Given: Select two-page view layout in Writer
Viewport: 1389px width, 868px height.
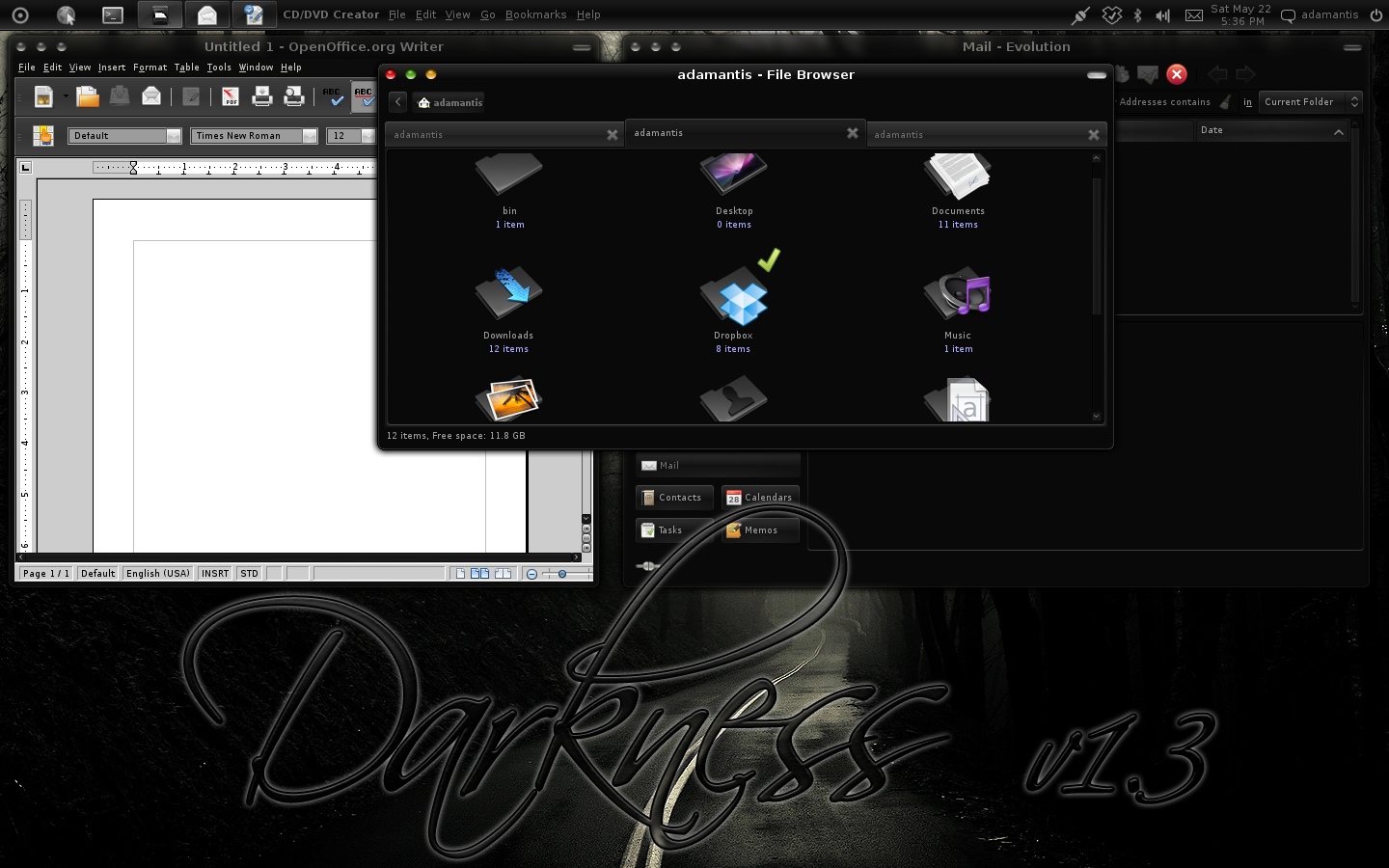Looking at the screenshot, I should (x=479, y=573).
